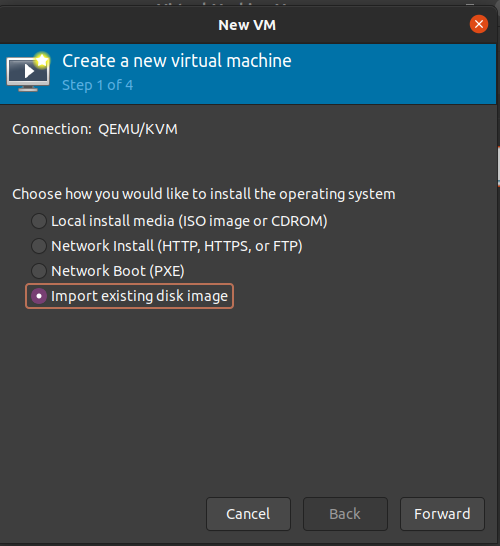Click the Create a new virtual machine heading

tap(177, 61)
